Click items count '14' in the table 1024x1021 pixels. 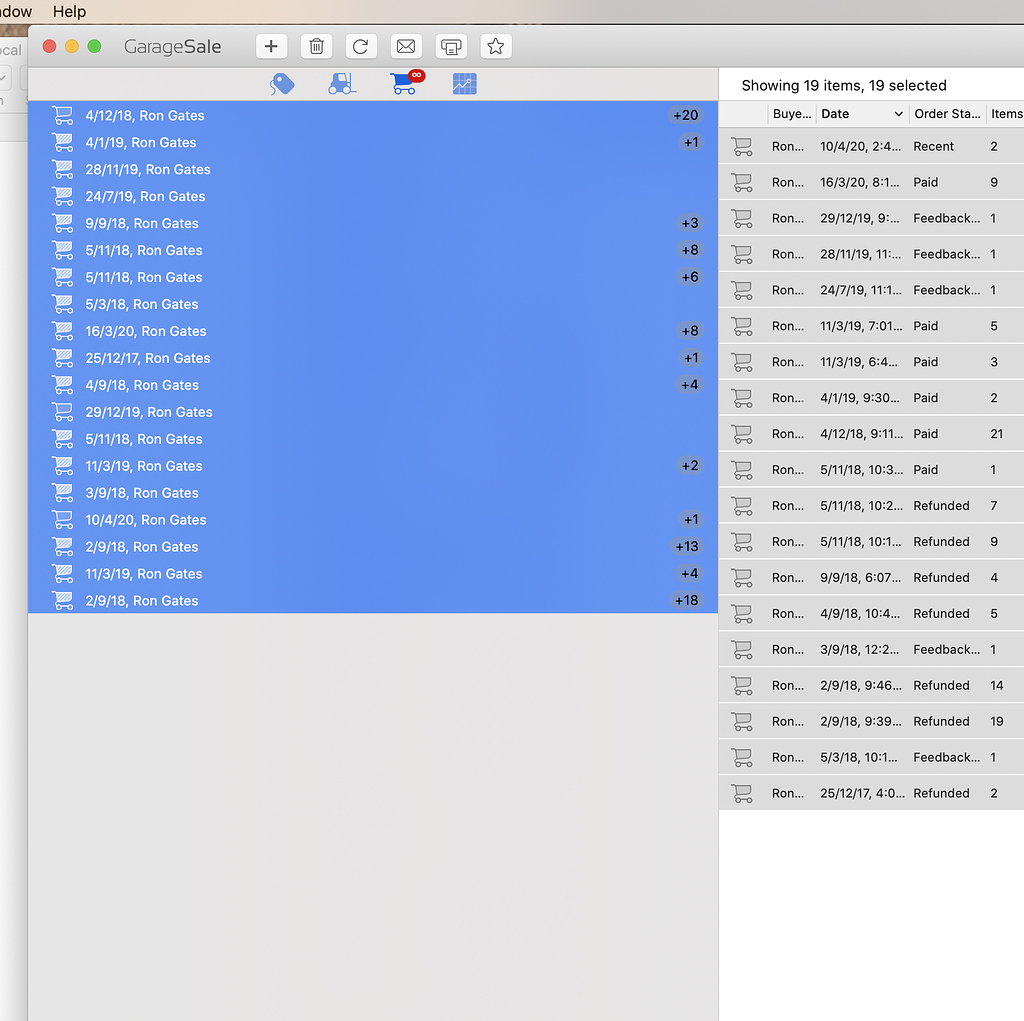pyautogui.click(x=997, y=685)
